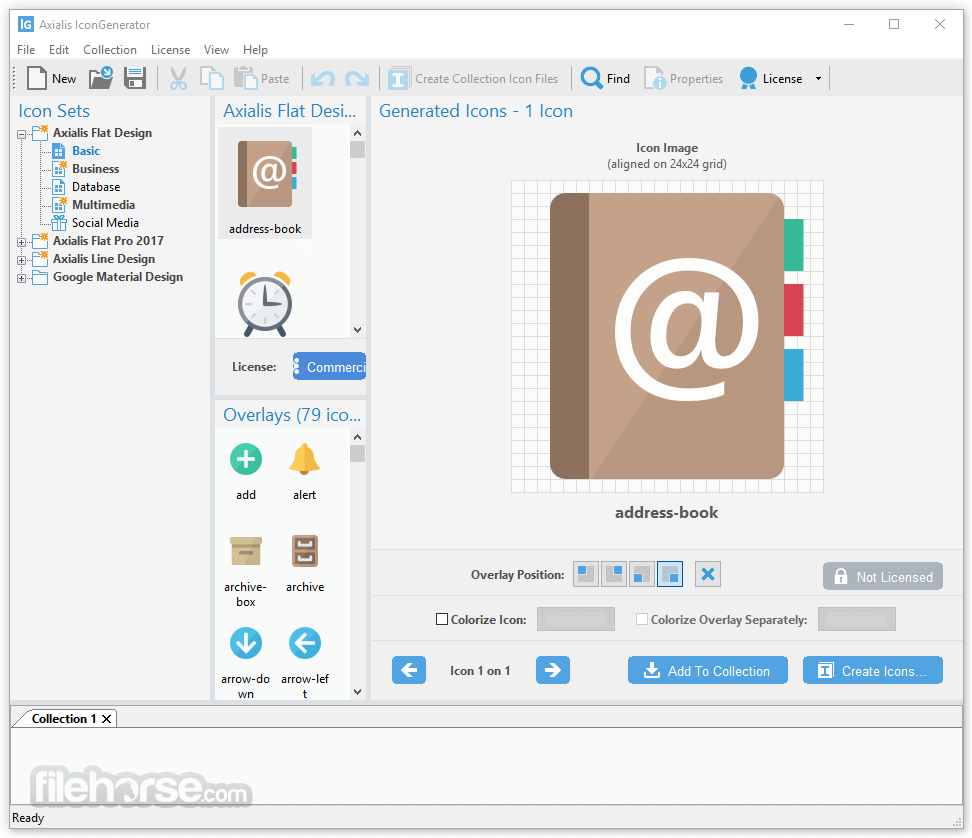972x838 pixels.
Task: Expand the Axialis Flat Pro 2017 set
Action: tap(22, 240)
